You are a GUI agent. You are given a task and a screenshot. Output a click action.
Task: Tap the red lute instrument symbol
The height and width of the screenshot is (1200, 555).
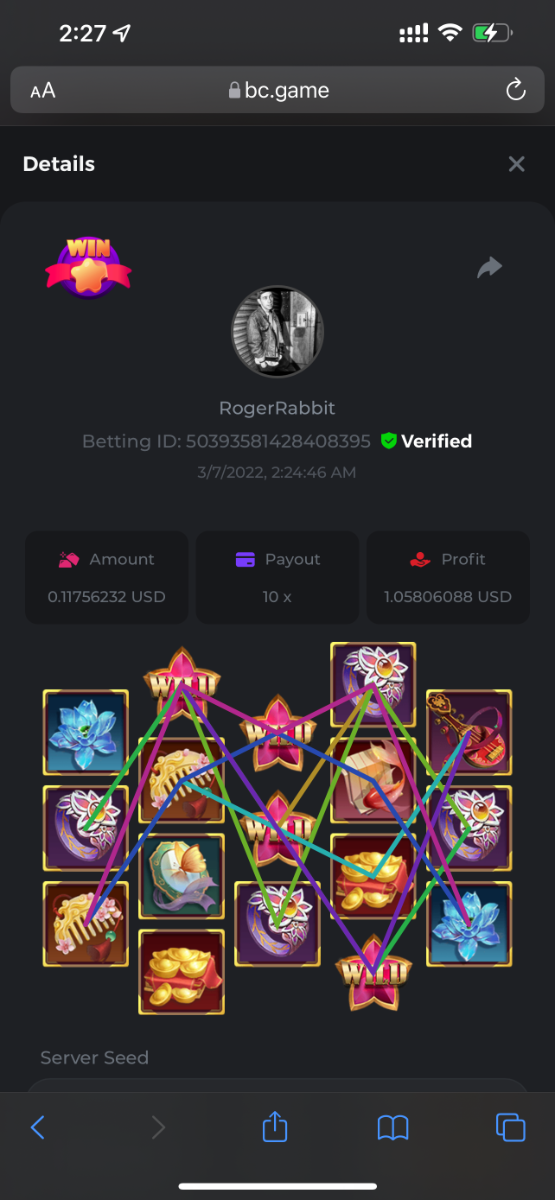(469, 733)
